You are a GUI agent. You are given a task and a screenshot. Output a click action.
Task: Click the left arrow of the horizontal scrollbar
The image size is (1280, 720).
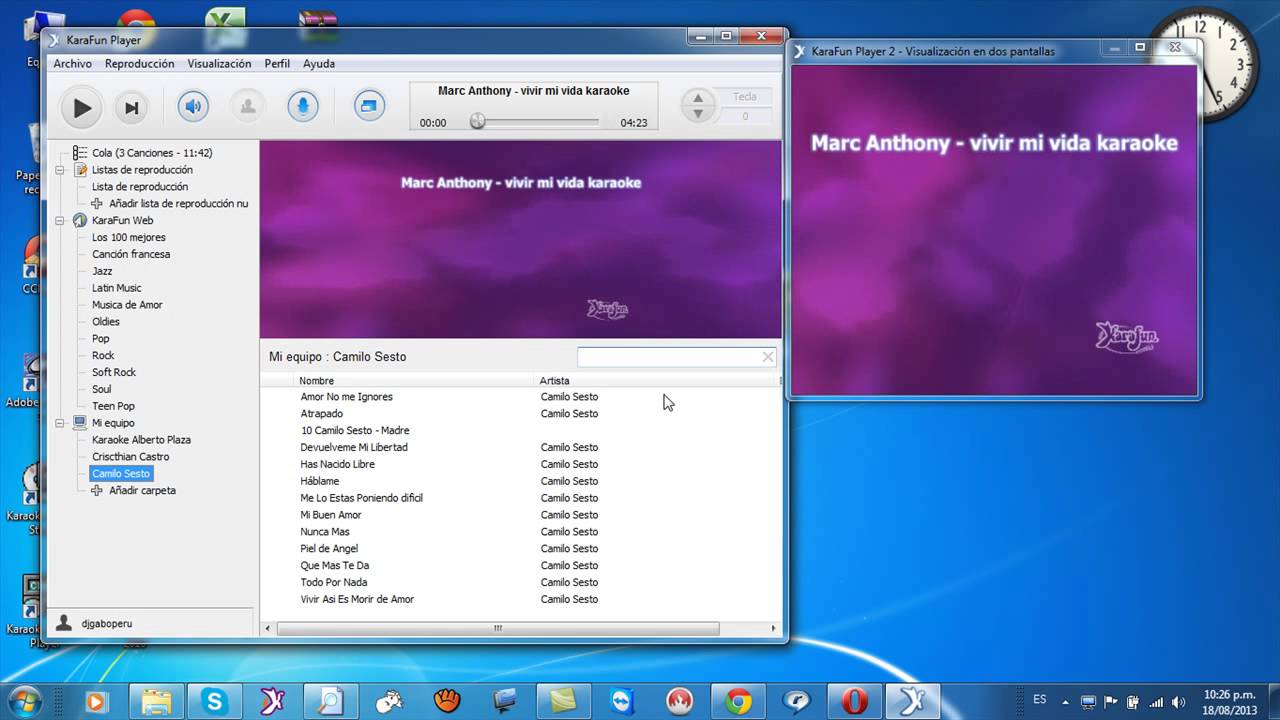pyautogui.click(x=268, y=629)
